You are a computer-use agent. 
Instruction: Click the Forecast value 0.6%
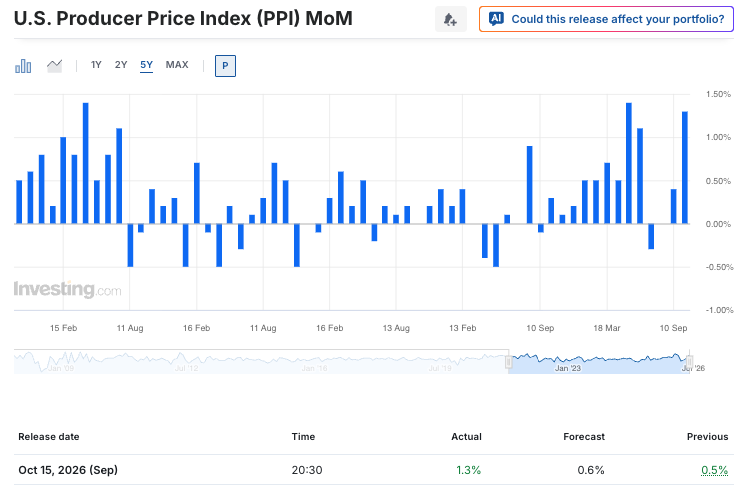tap(591, 470)
